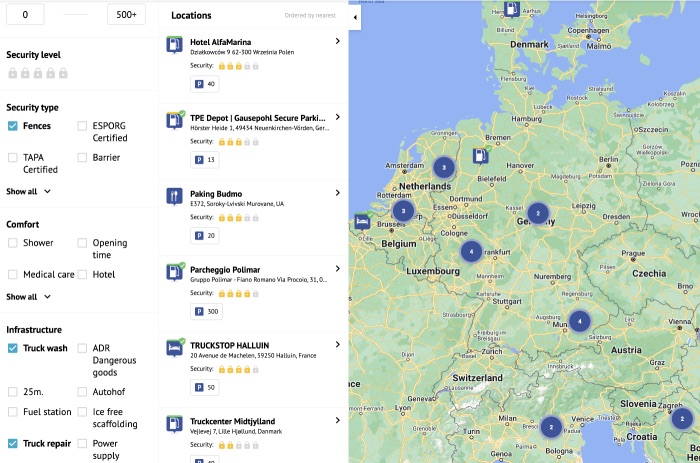Select the first security level lock icon
The height and width of the screenshot is (463, 700).
[x=12, y=73]
